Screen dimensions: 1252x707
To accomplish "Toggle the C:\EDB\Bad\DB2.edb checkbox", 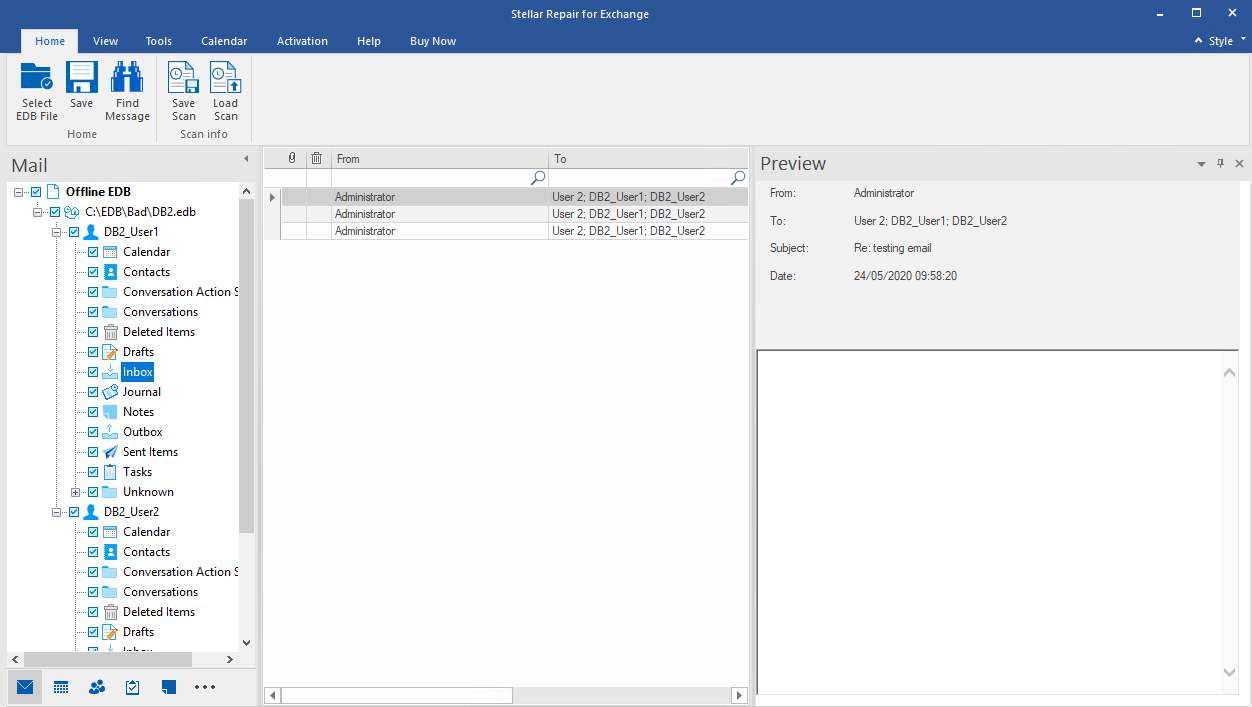I will pyautogui.click(x=55, y=212).
